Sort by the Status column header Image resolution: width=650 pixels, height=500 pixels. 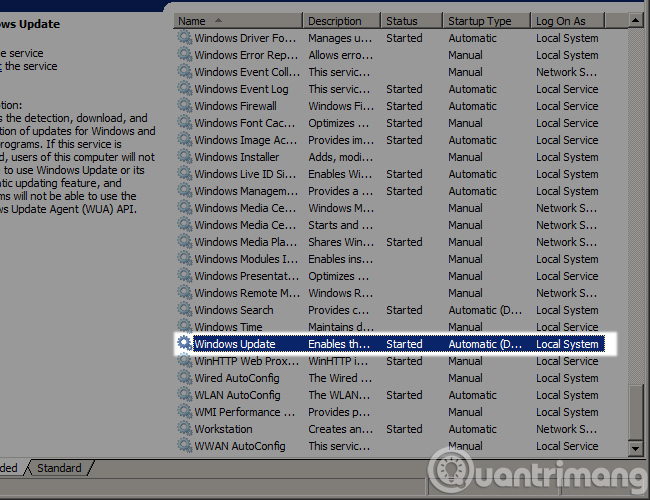click(412, 21)
